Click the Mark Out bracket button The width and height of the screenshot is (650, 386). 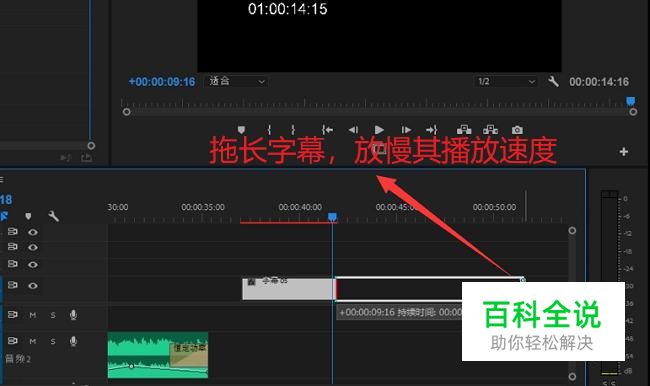tap(293, 130)
